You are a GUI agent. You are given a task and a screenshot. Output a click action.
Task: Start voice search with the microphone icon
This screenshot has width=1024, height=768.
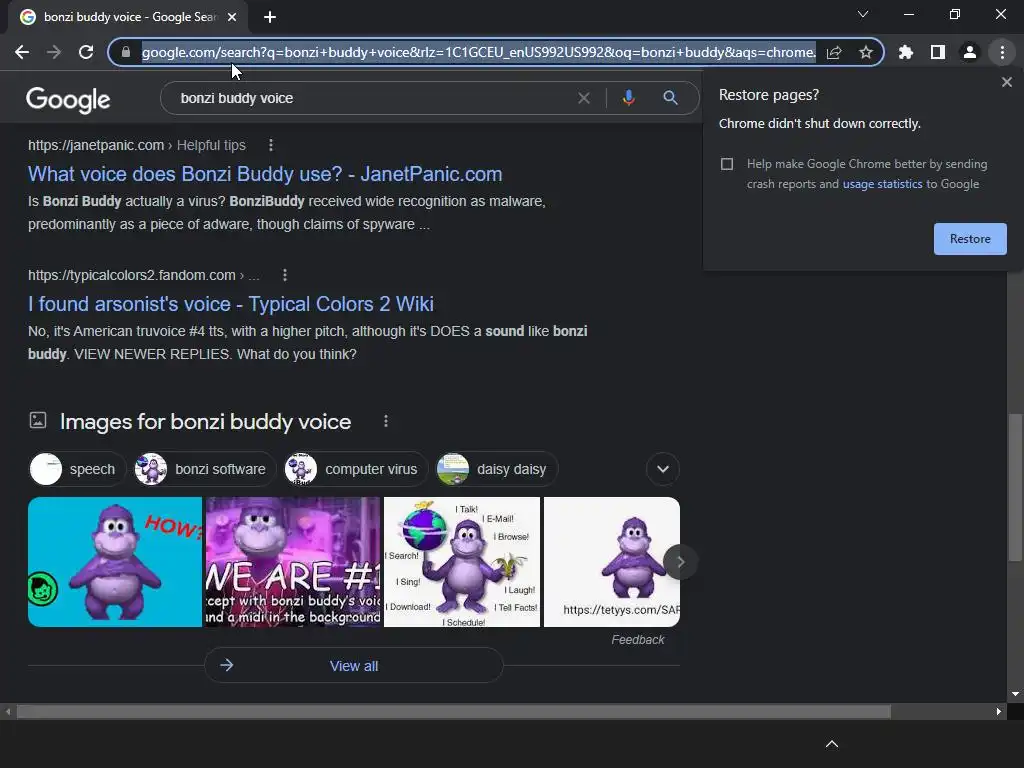point(628,98)
